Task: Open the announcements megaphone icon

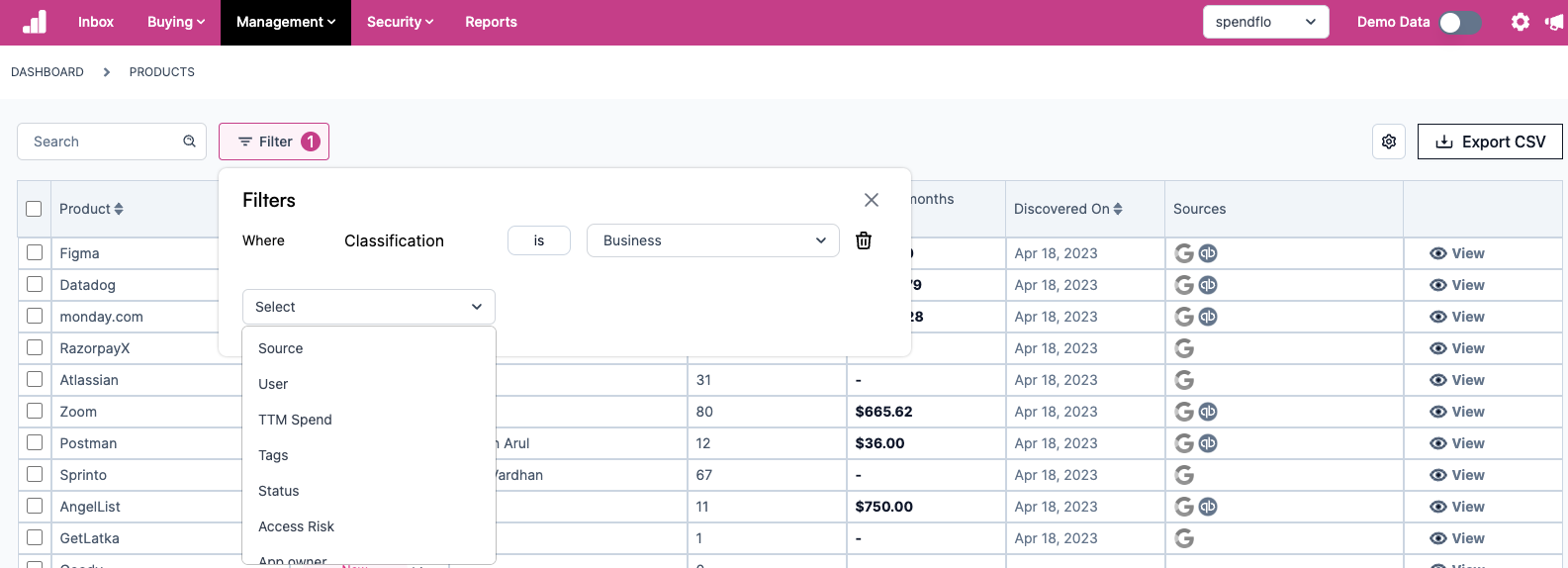Action: click(x=1554, y=22)
